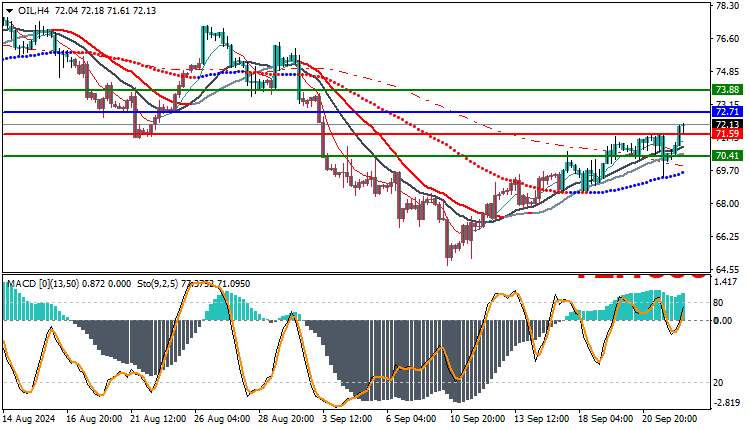
Task: Click the 68.00 price axis label
Action: click(728, 204)
